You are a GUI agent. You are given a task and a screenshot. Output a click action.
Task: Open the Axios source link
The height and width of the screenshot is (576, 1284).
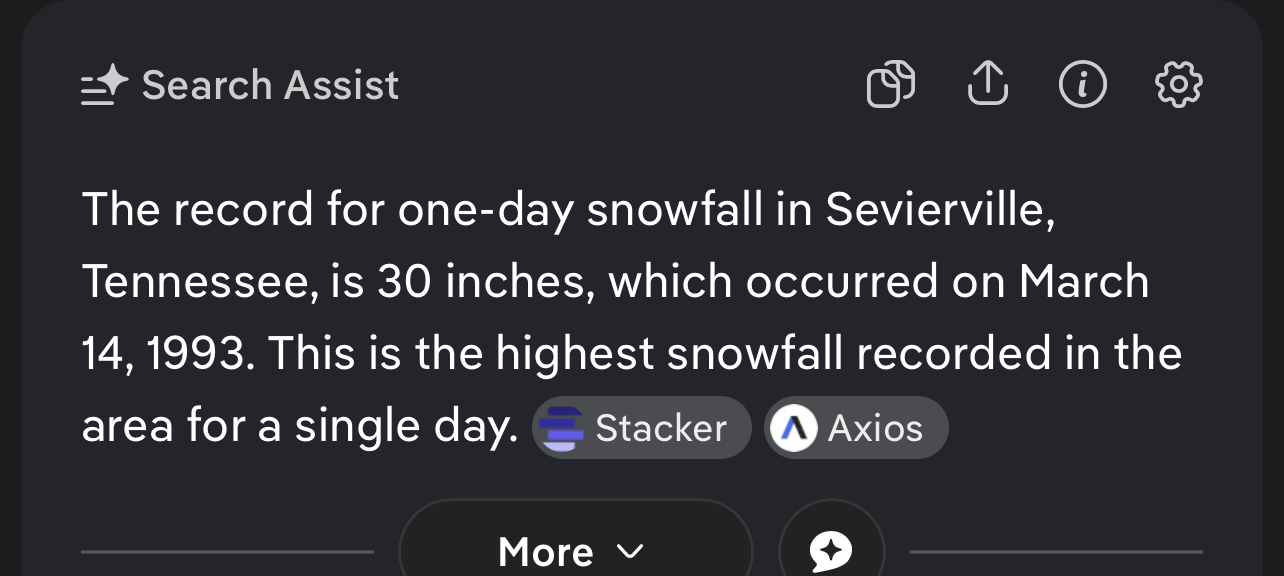[x=874, y=429]
